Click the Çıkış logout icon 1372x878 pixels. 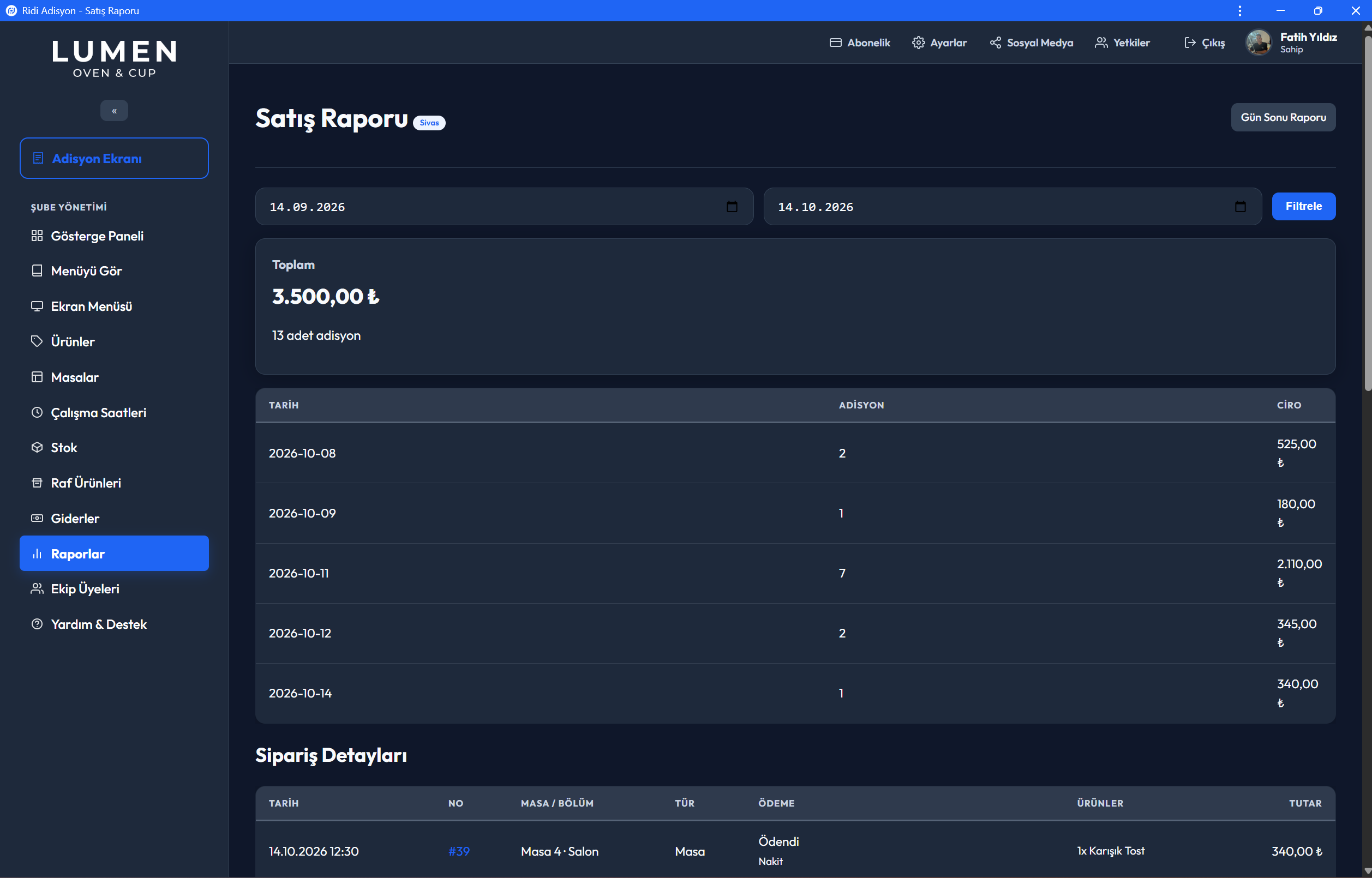tap(1190, 43)
